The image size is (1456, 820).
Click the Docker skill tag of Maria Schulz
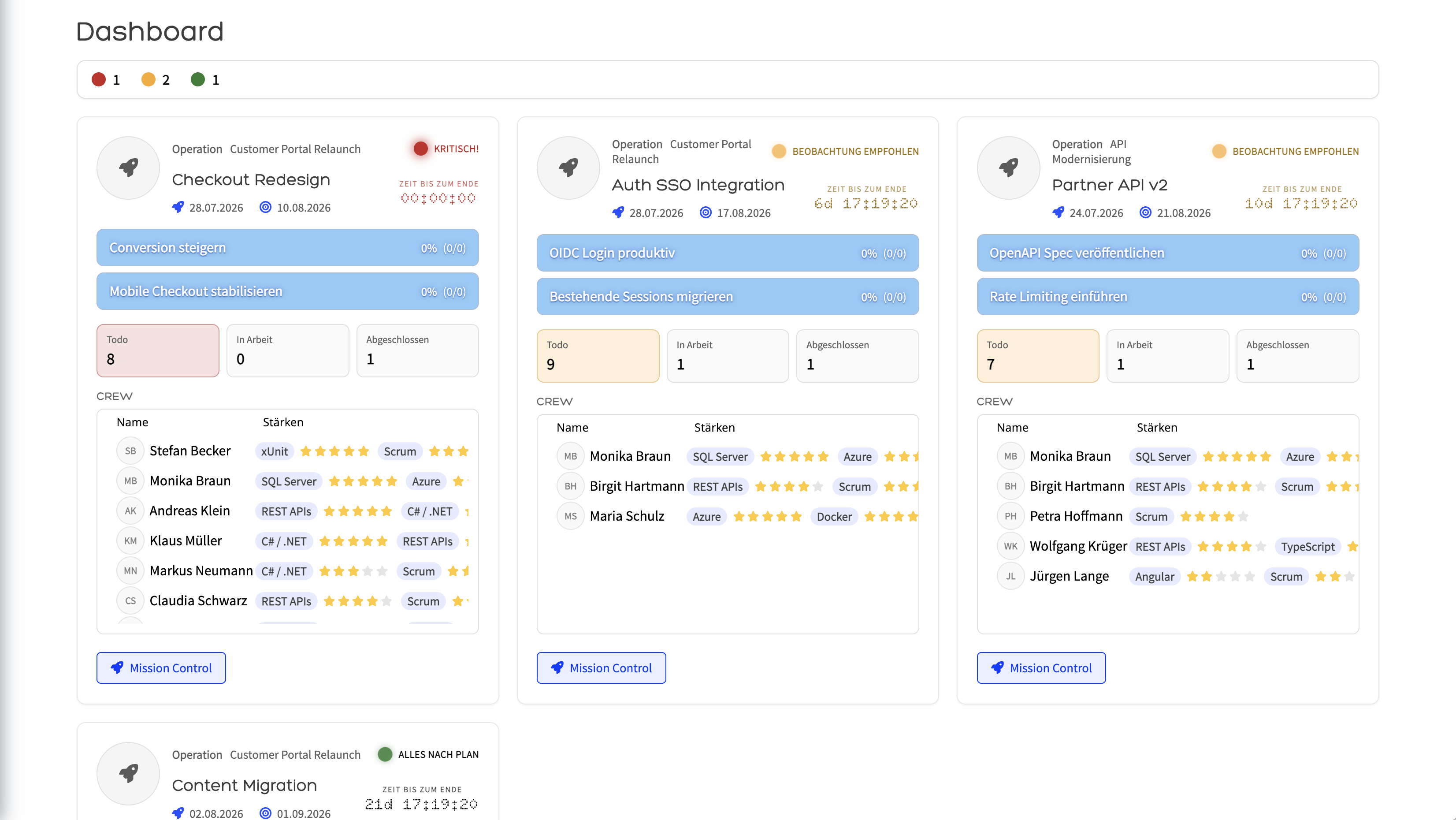[834, 516]
